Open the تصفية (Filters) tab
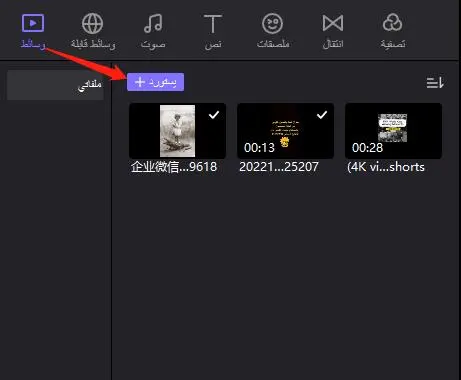The height and width of the screenshot is (380, 461). pyautogui.click(x=393, y=31)
